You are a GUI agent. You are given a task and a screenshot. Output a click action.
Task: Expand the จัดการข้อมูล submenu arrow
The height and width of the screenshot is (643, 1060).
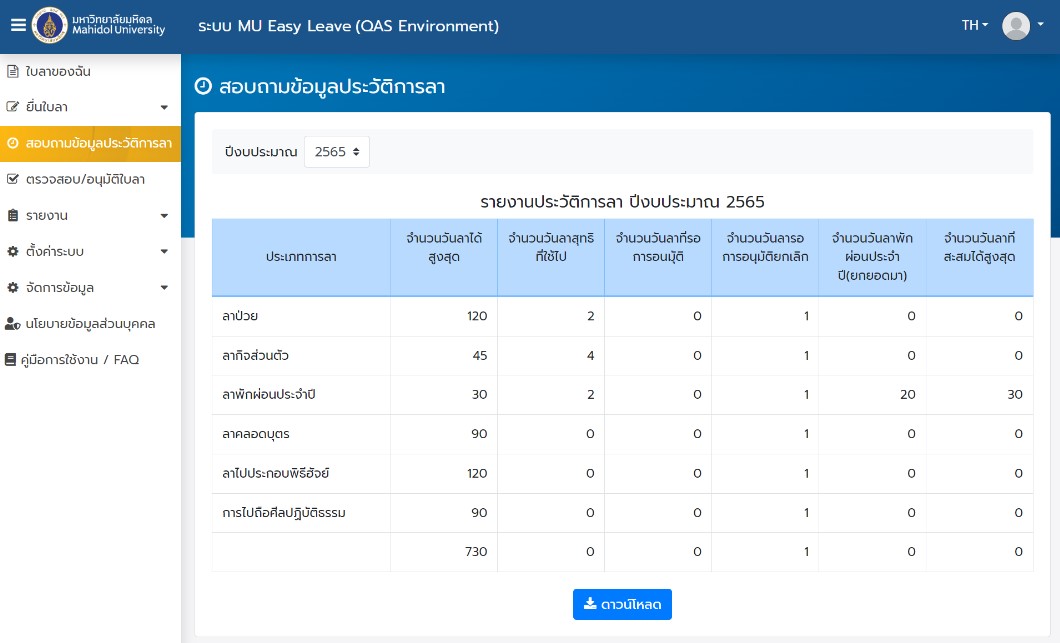pyautogui.click(x=164, y=288)
